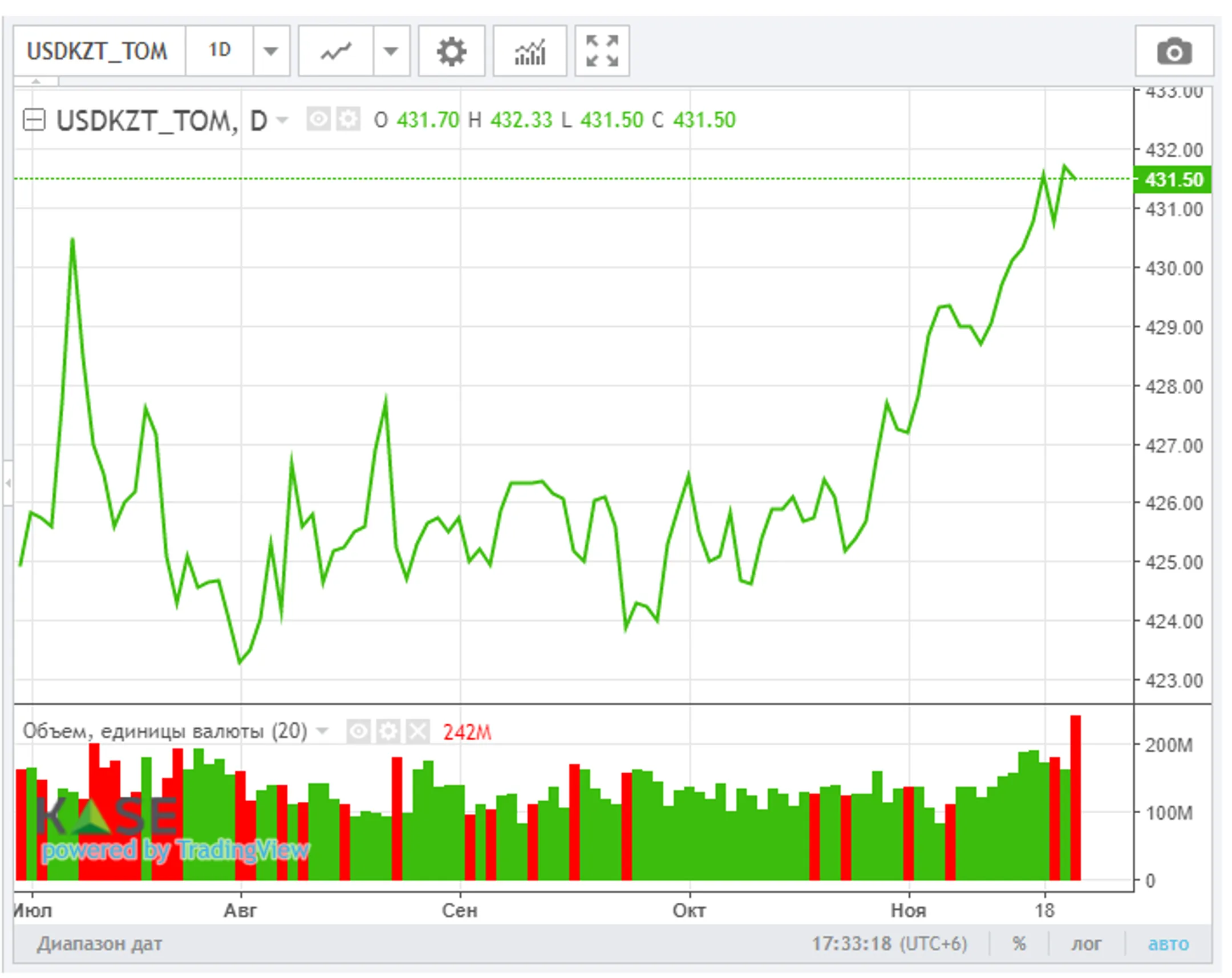Open 'Диапазон дат' date range

click(x=99, y=944)
